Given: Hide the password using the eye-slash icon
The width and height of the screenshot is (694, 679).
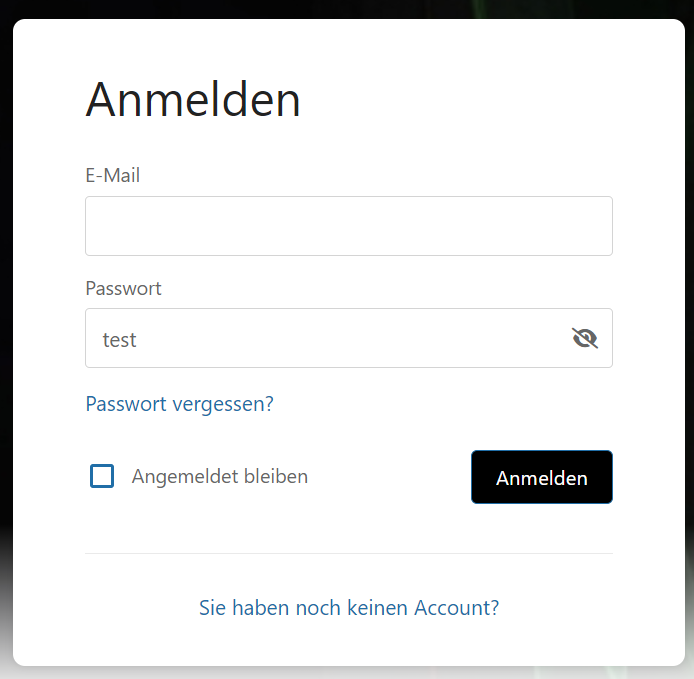Looking at the screenshot, I should 585,338.
